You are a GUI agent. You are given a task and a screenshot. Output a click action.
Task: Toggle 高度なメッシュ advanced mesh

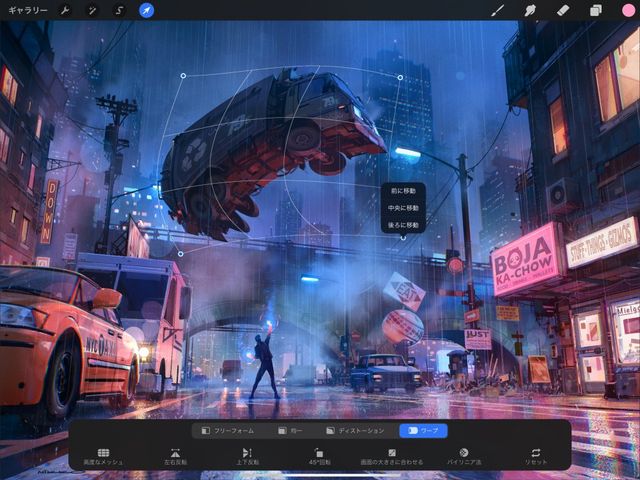pyautogui.click(x=103, y=457)
